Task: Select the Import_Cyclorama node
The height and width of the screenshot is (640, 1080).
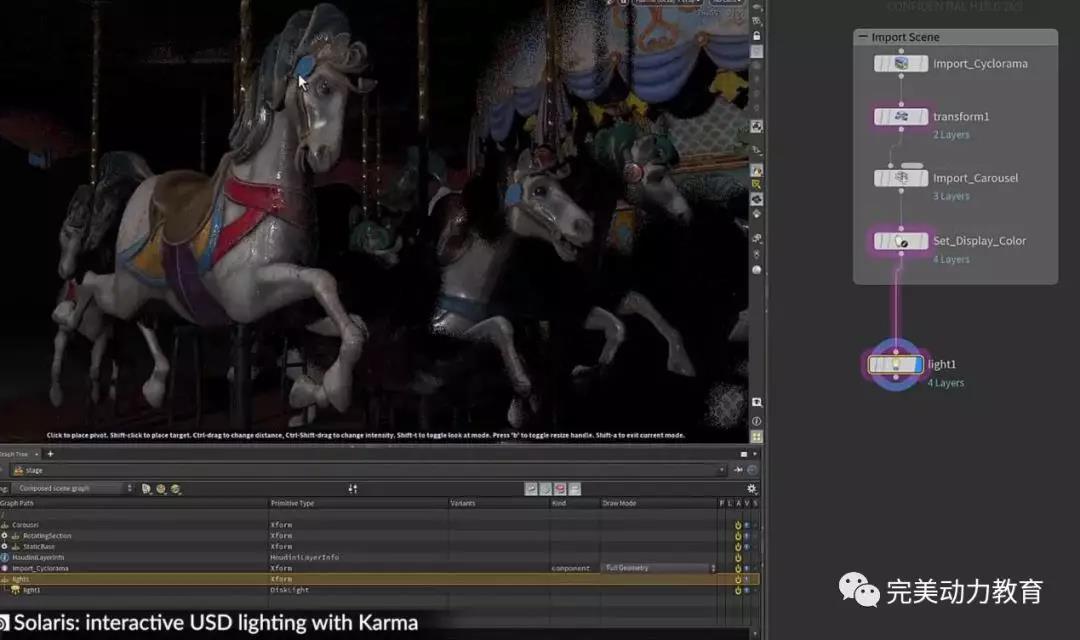Action: [901, 64]
